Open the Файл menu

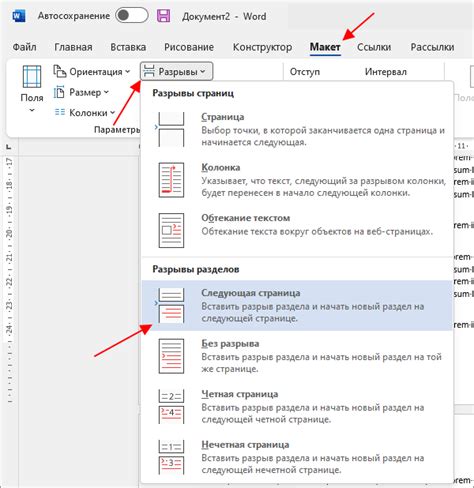[x=24, y=47]
